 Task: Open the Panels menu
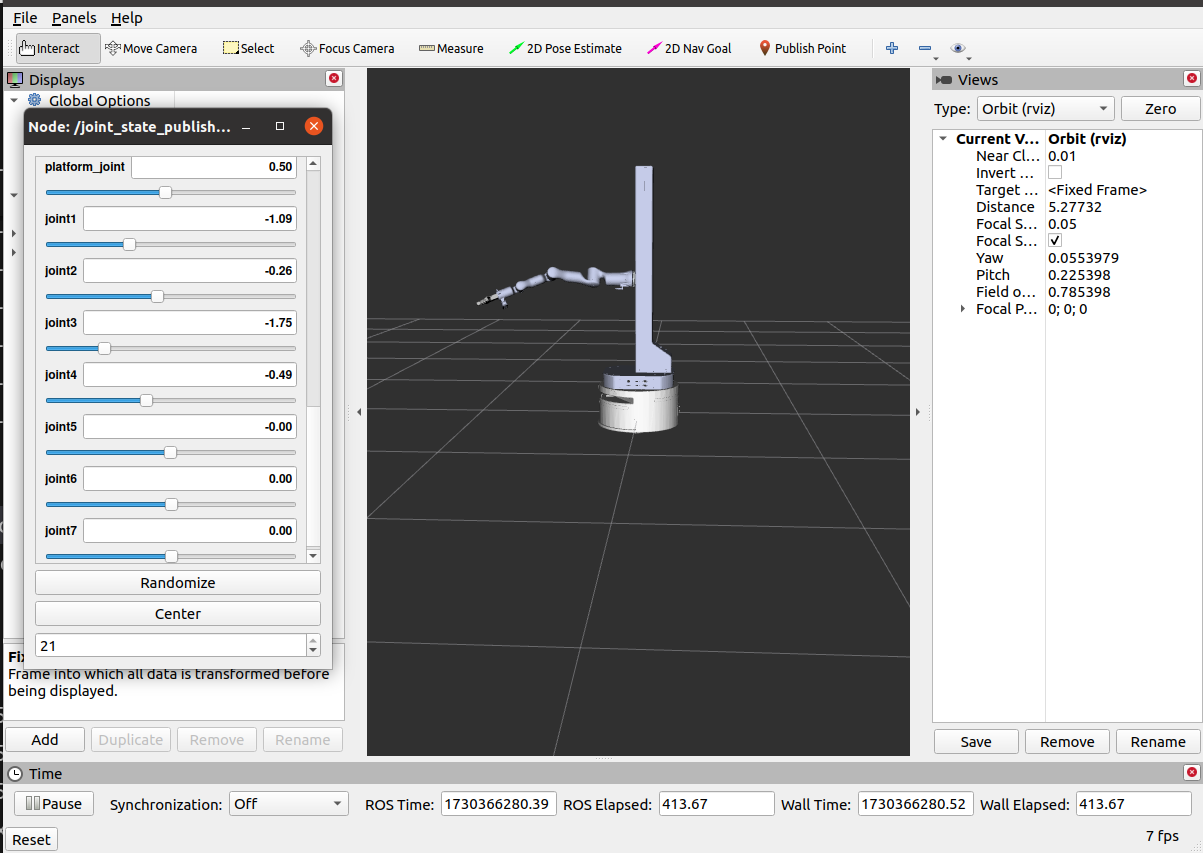(x=75, y=18)
